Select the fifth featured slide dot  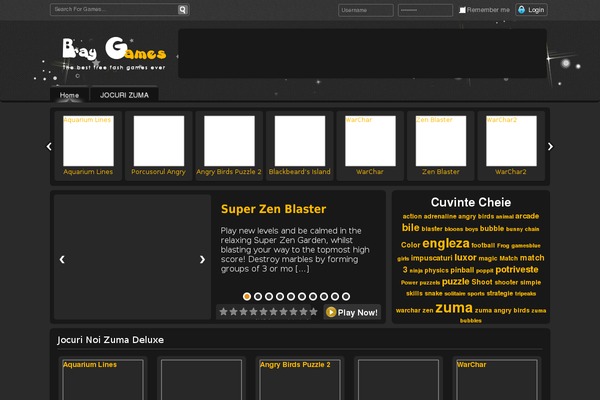pyautogui.click(x=291, y=296)
